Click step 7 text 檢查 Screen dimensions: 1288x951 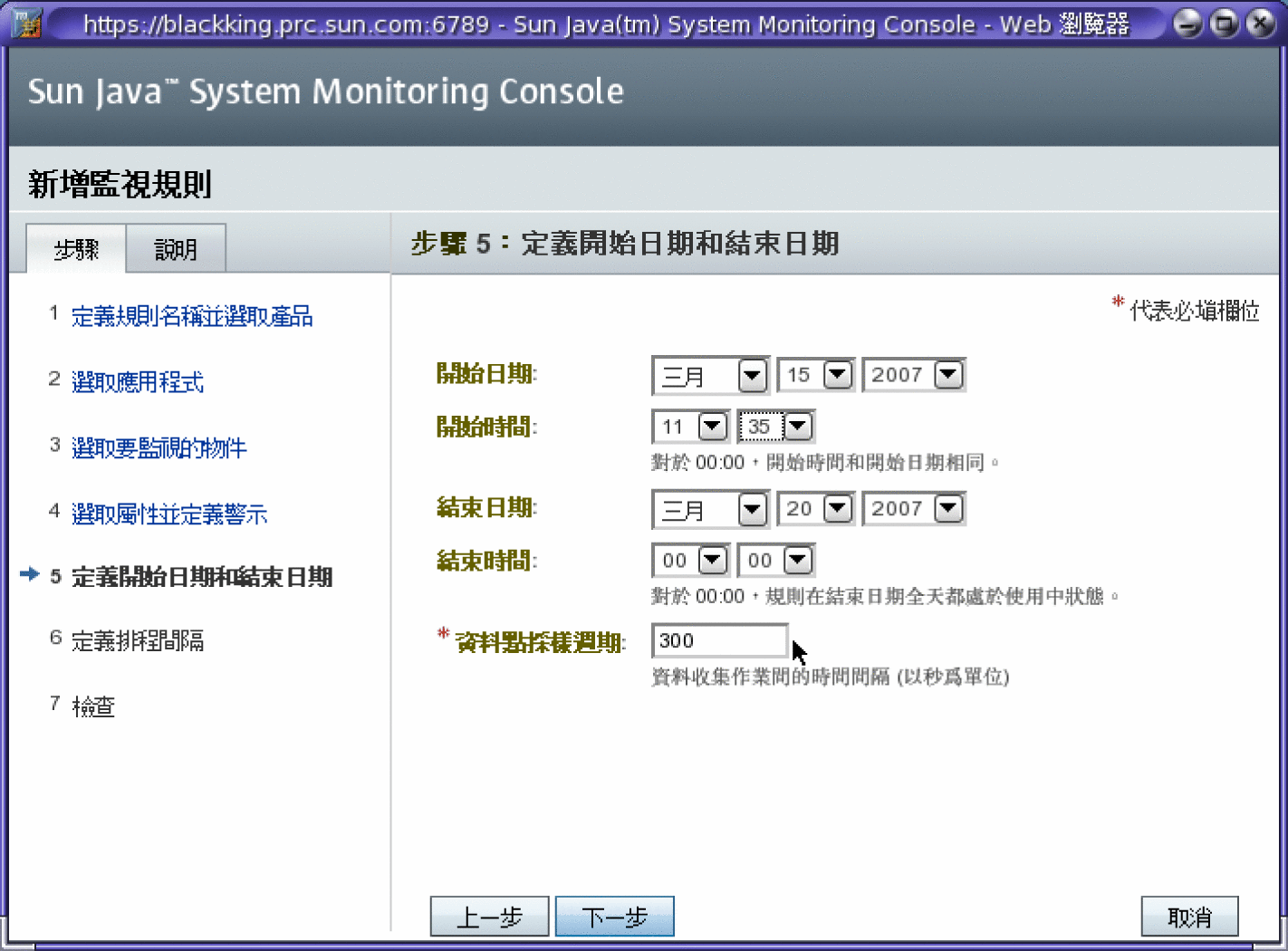[93, 706]
